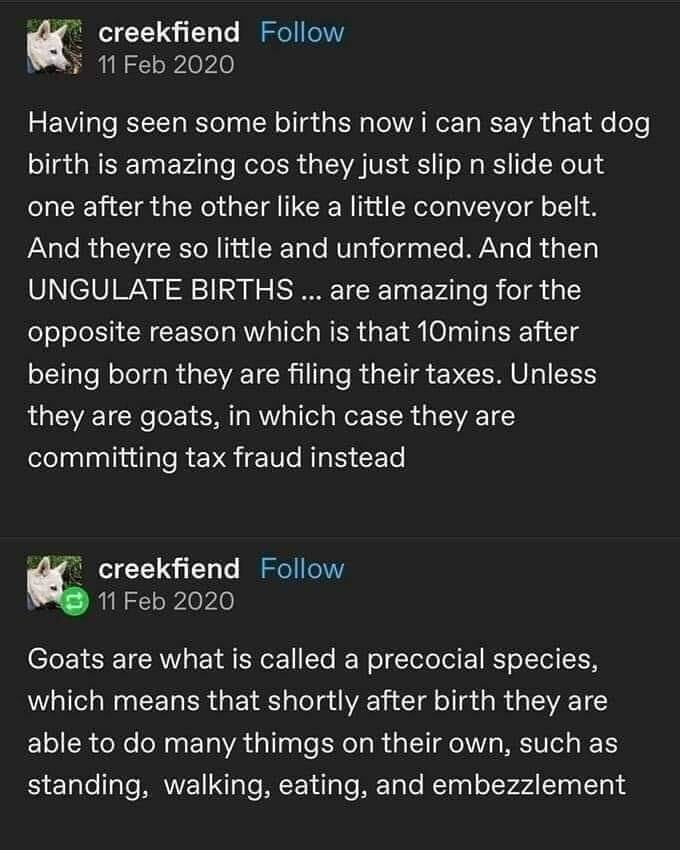Open creekfiend's blog from the reblog post
This screenshot has height=850, width=680.
click(x=169, y=568)
